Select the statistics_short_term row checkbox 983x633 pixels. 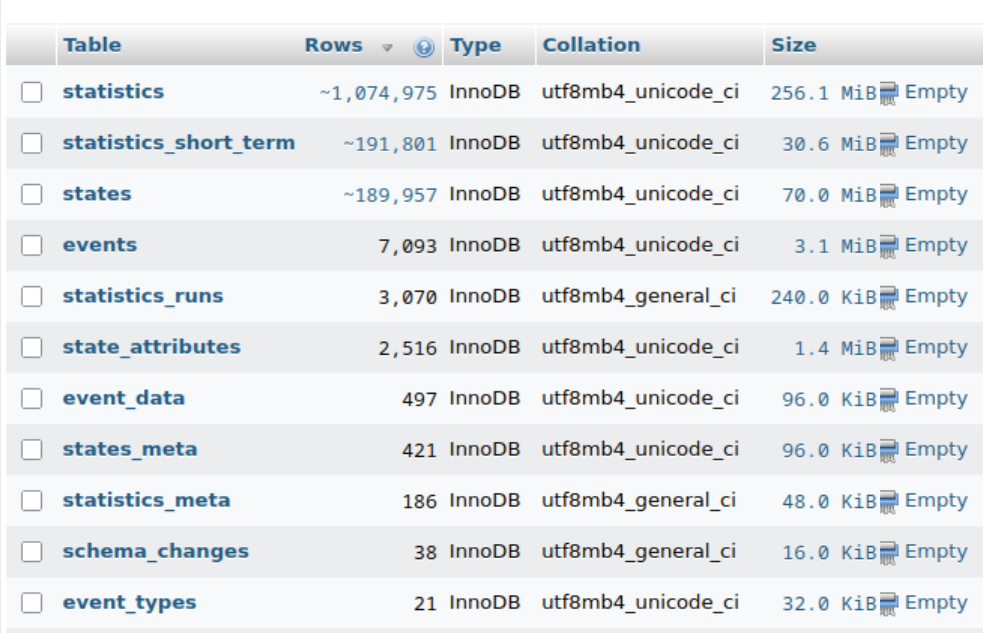click(32, 144)
